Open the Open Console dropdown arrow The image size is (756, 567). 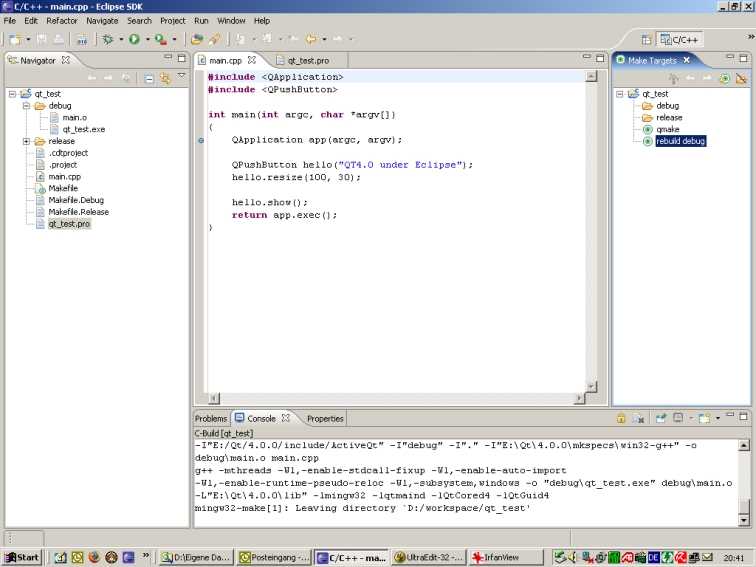tap(717, 418)
